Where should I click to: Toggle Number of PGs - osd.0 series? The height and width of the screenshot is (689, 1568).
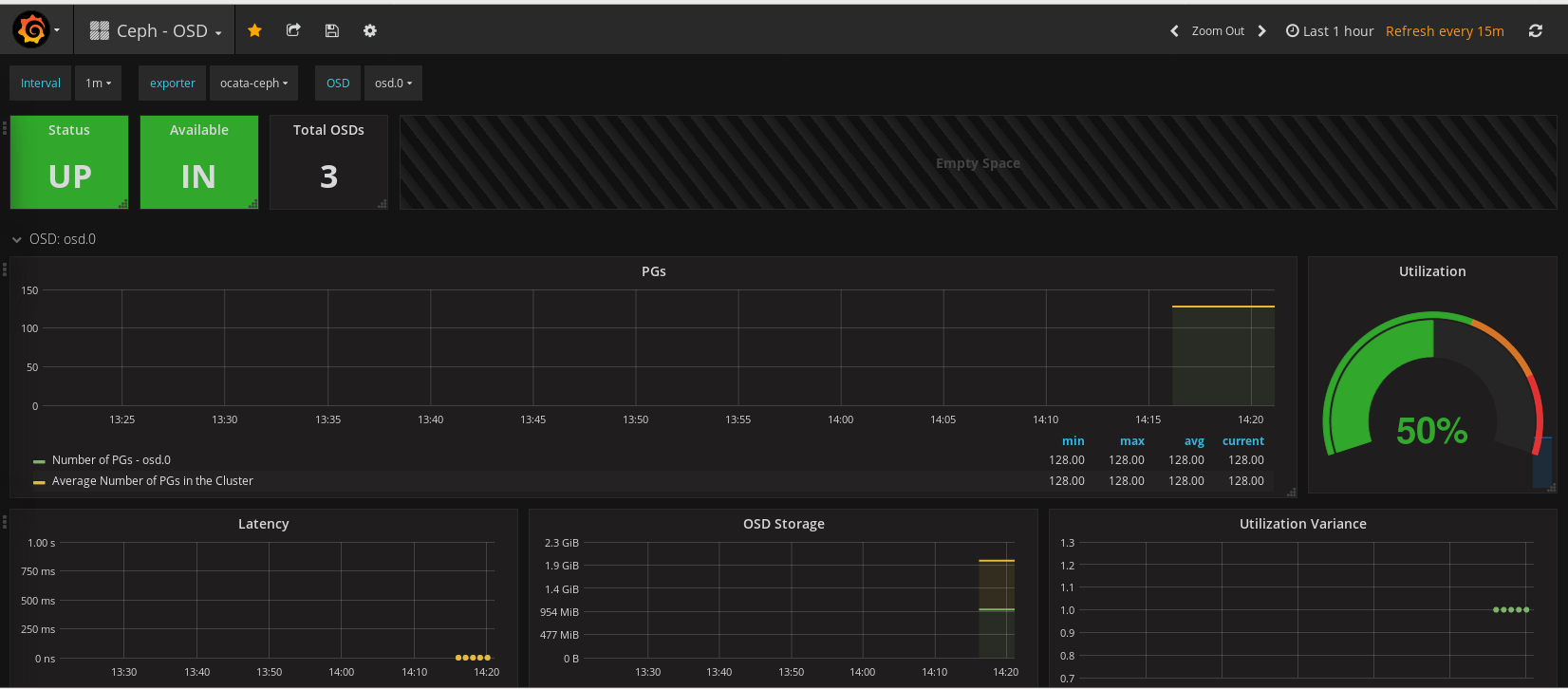111,460
